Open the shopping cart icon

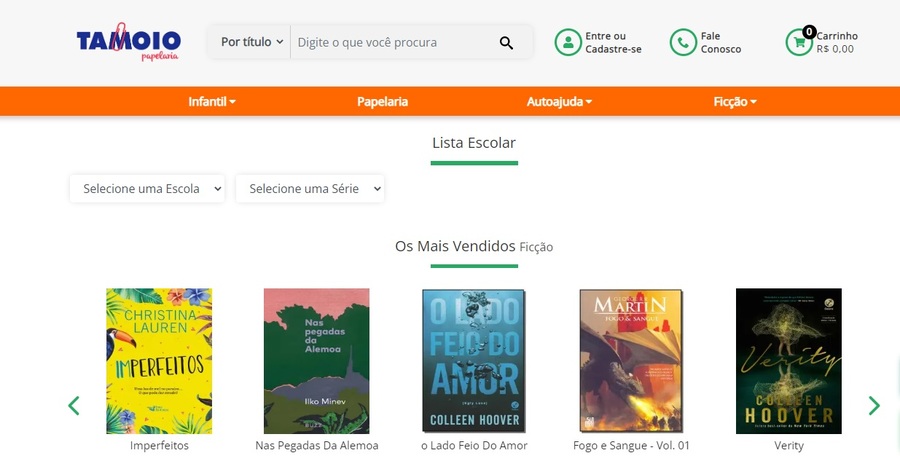click(x=799, y=42)
